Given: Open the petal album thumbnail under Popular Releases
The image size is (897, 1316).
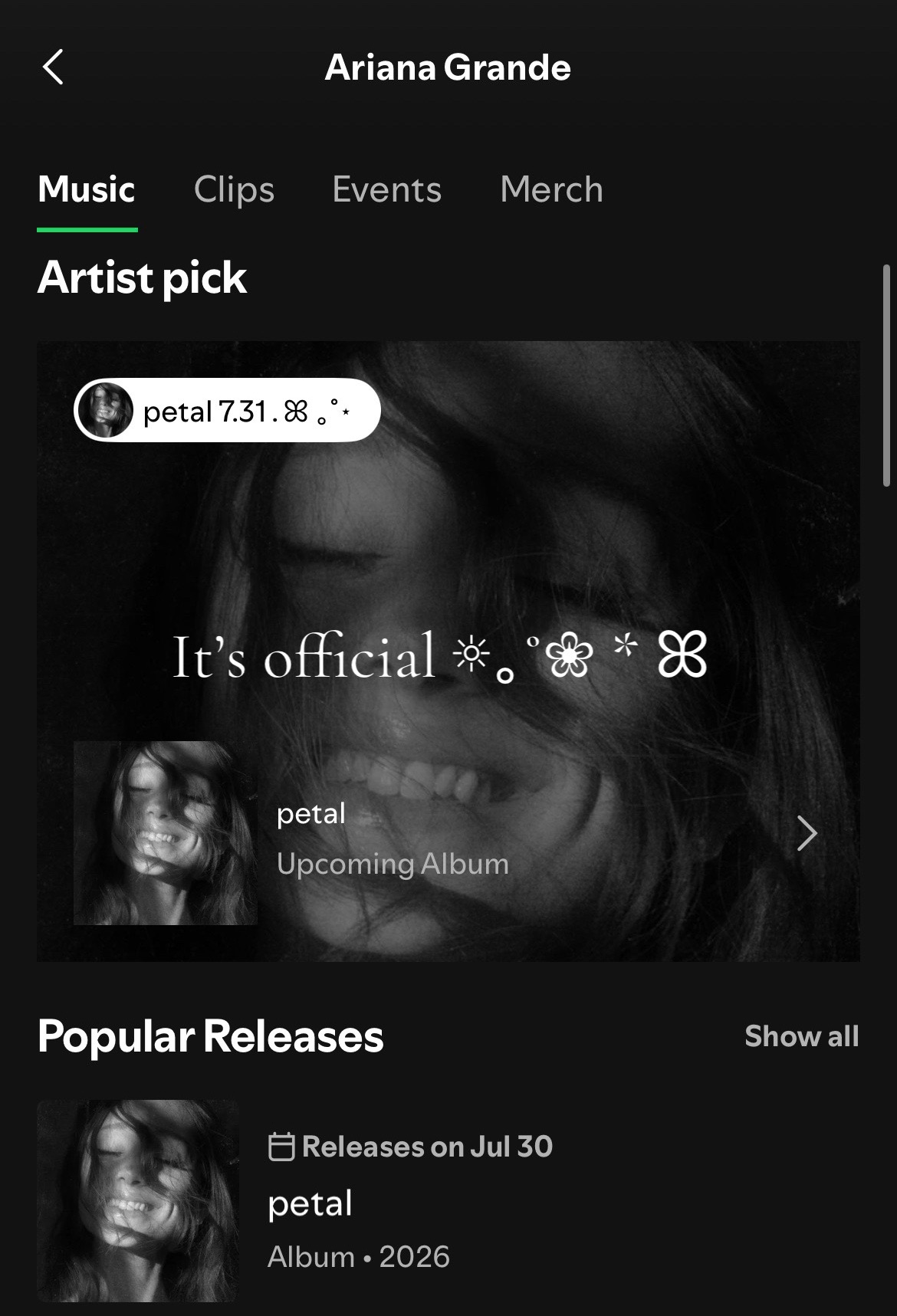Looking at the screenshot, I should pos(138,1200).
